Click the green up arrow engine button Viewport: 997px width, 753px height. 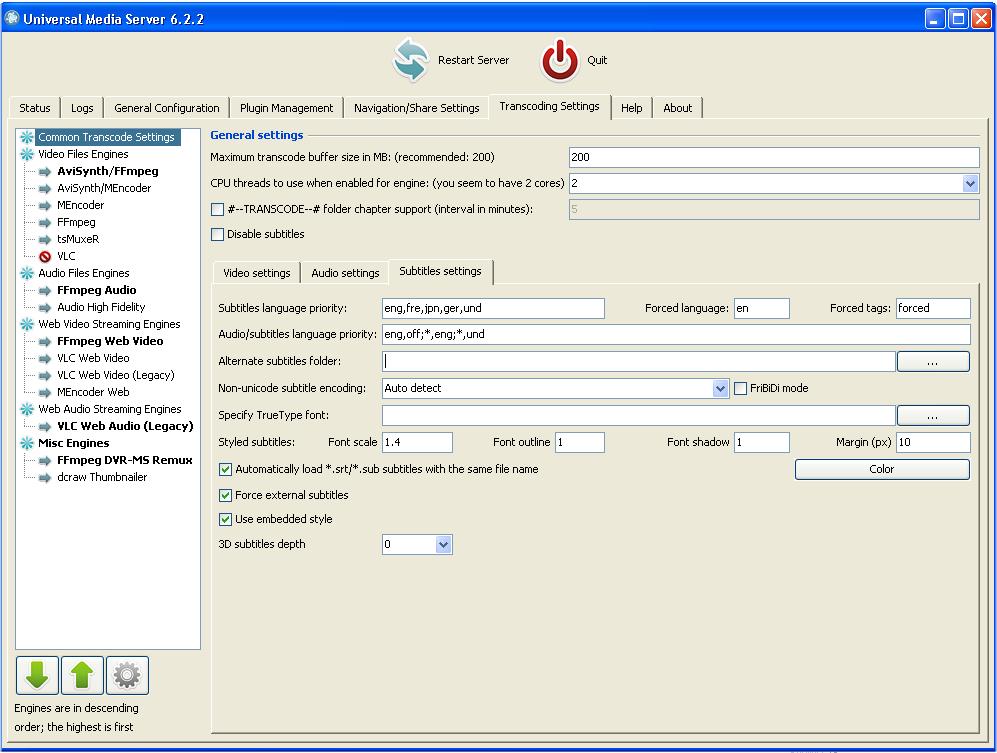coord(82,675)
